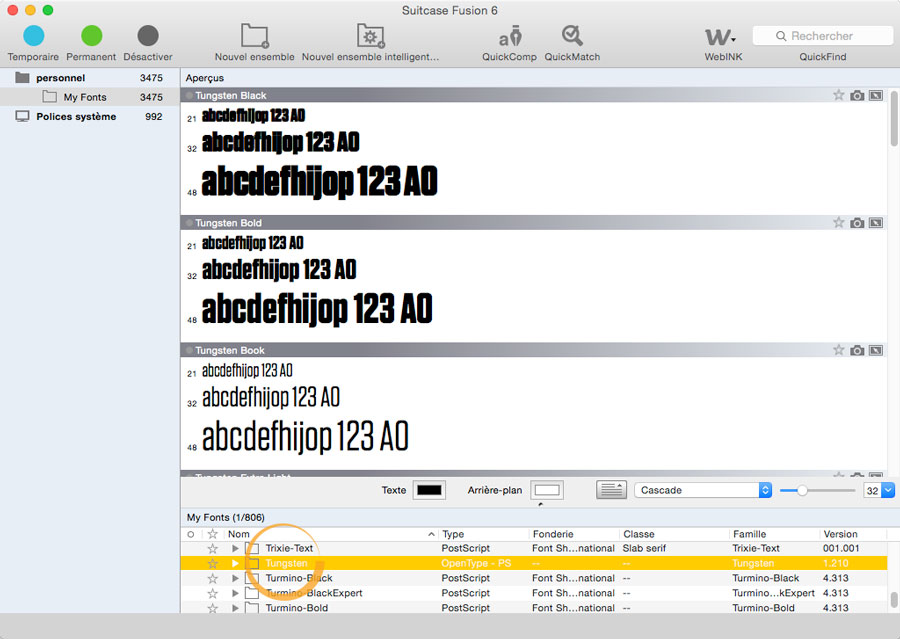Open the Texte color swatch
The height and width of the screenshot is (639, 900).
[x=429, y=490]
